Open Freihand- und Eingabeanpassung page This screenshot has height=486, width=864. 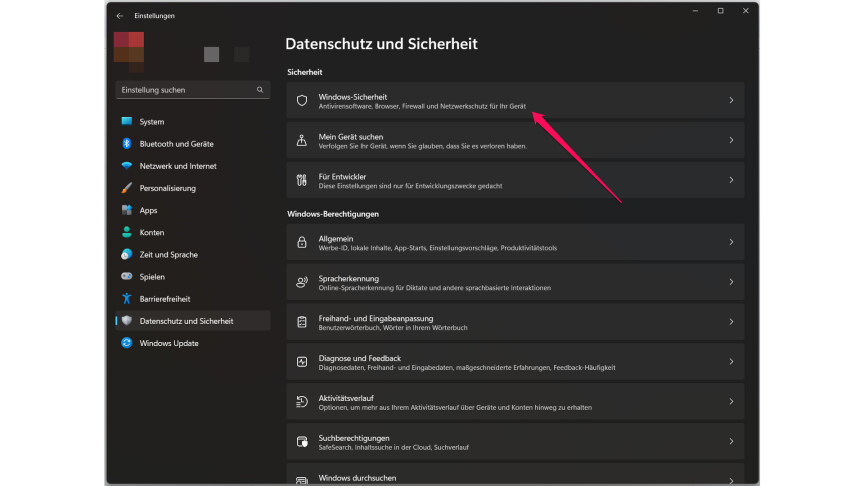point(515,322)
